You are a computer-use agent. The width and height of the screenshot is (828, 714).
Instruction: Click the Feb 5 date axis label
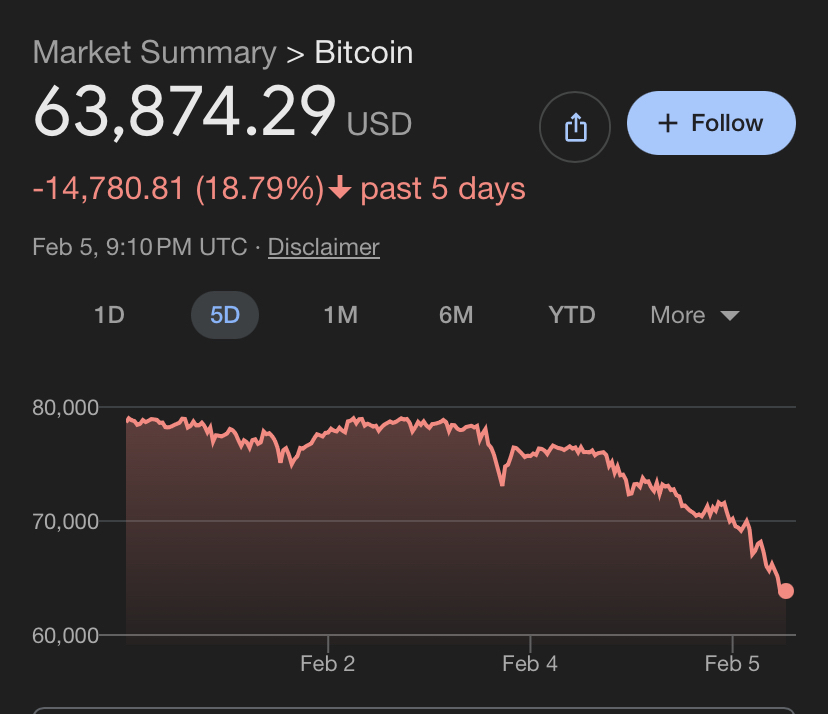(x=732, y=664)
